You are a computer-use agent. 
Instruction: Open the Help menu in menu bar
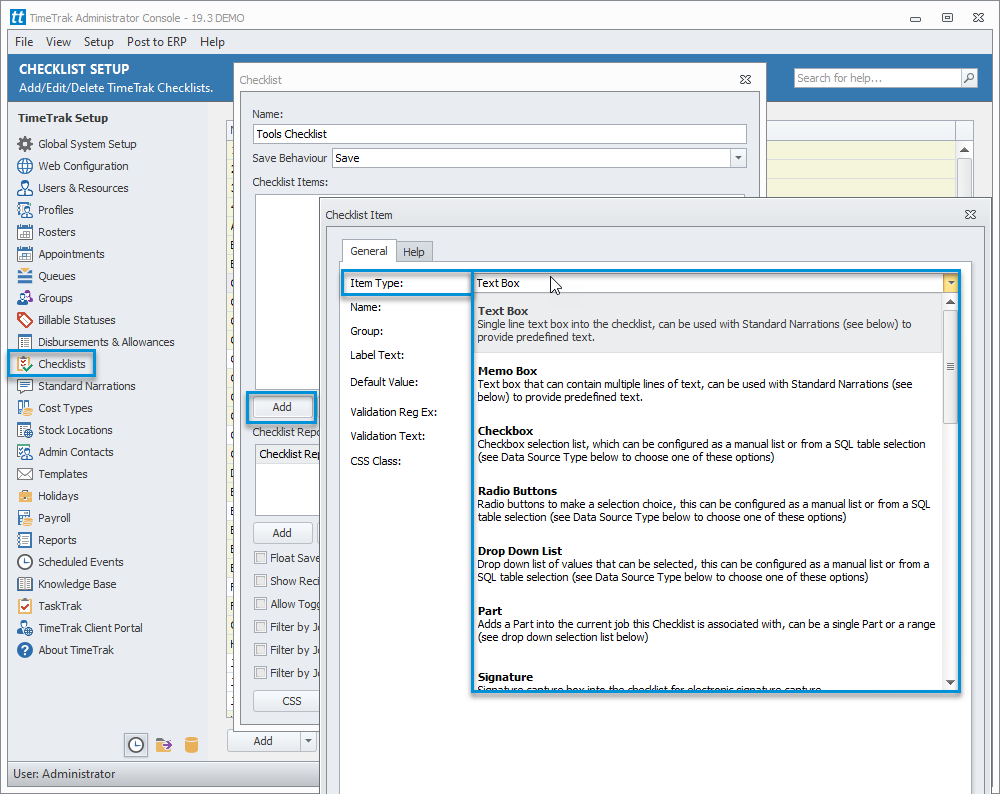pos(212,42)
